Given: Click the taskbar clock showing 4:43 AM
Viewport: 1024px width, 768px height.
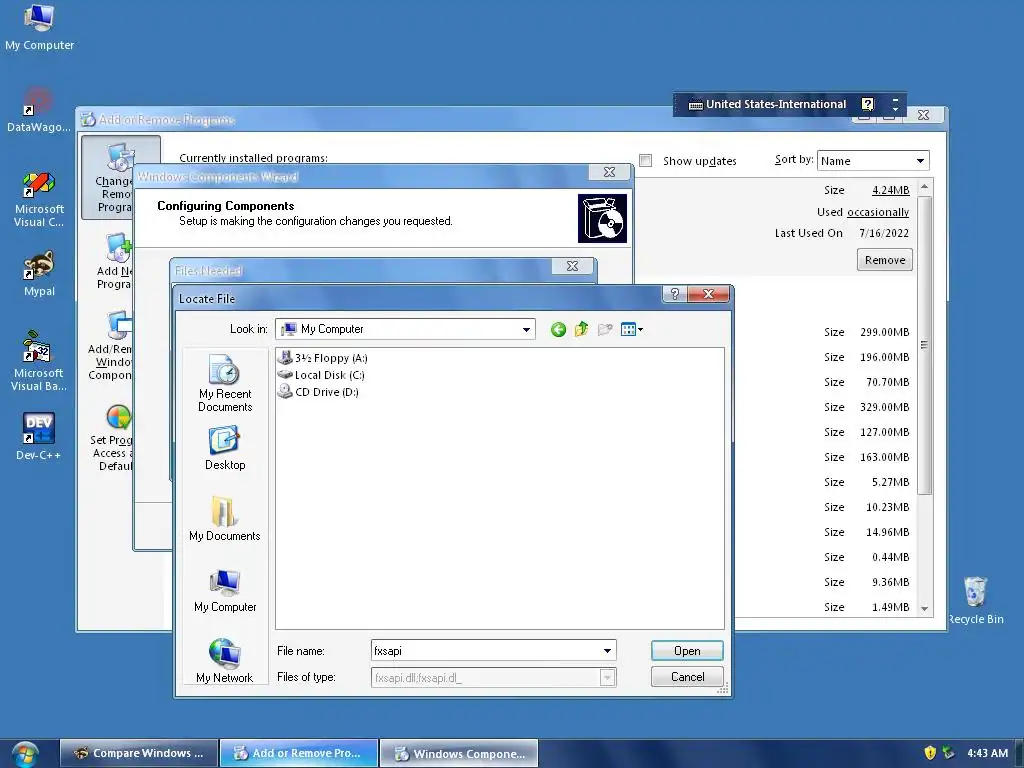Looking at the screenshot, I should [987, 753].
